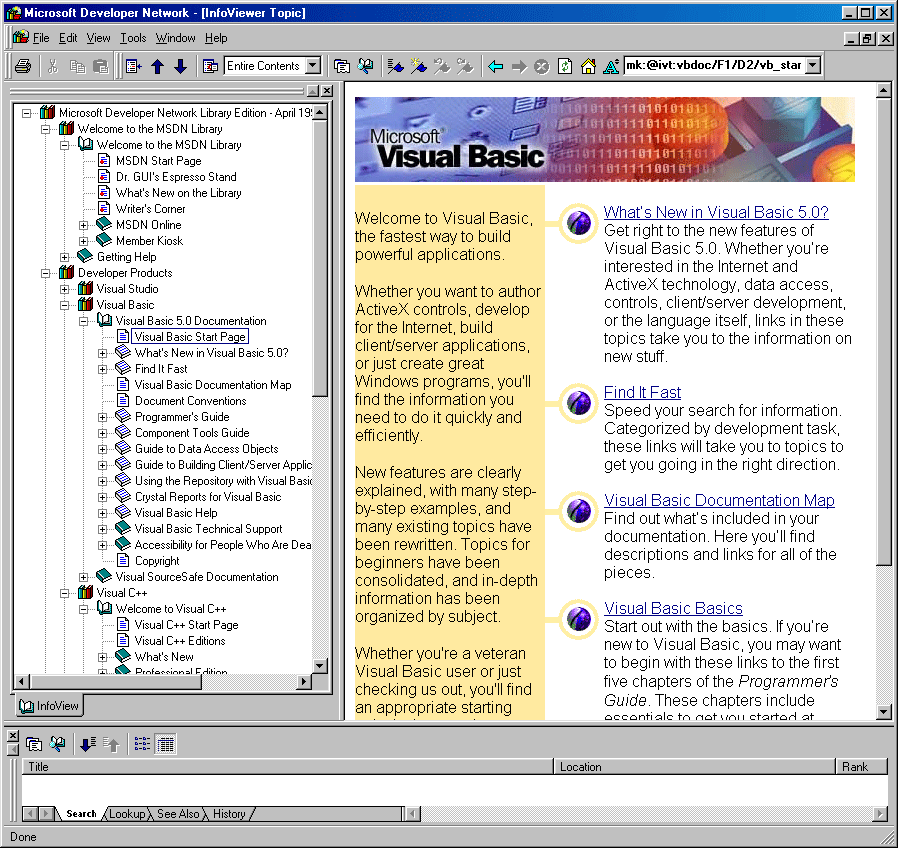898x848 pixels.
Task: Sort results by the Location column header
Action: tap(695, 767)
